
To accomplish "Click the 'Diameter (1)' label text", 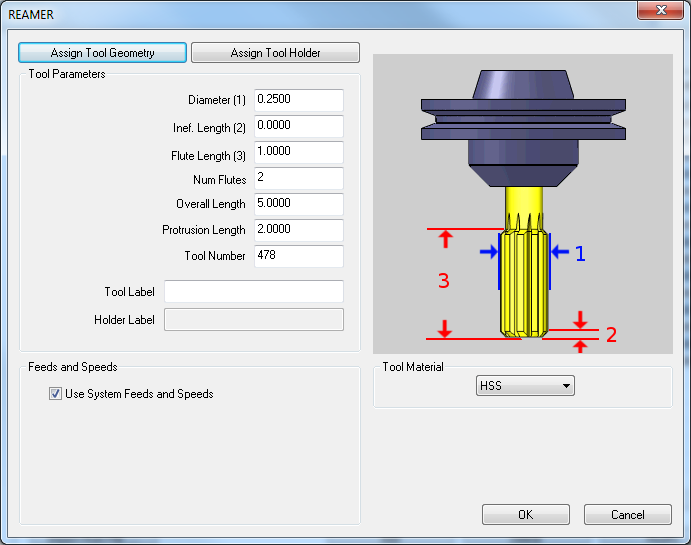I will tap(217, 100).
